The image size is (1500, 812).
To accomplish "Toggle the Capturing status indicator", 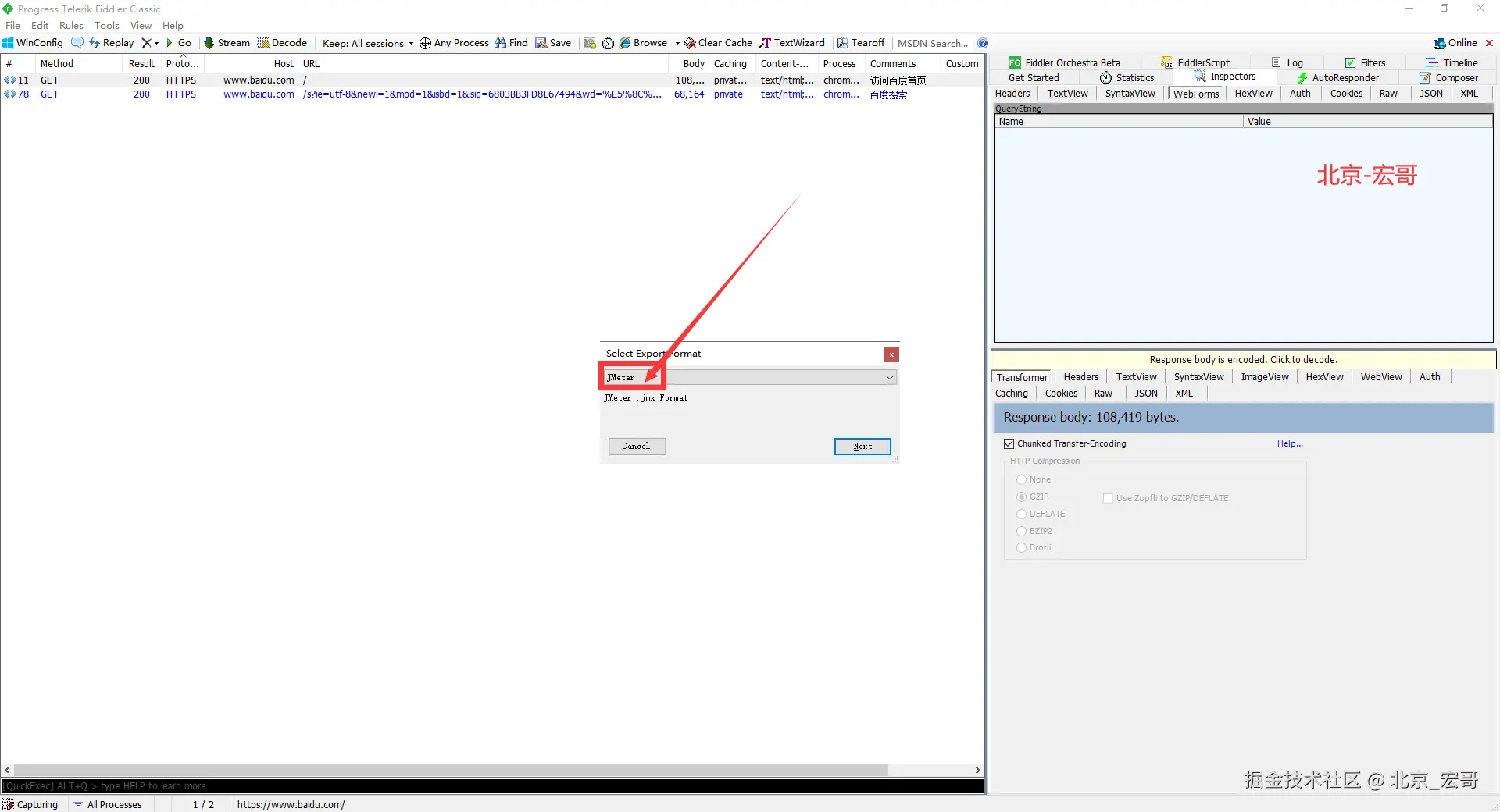I will (30, 804).
